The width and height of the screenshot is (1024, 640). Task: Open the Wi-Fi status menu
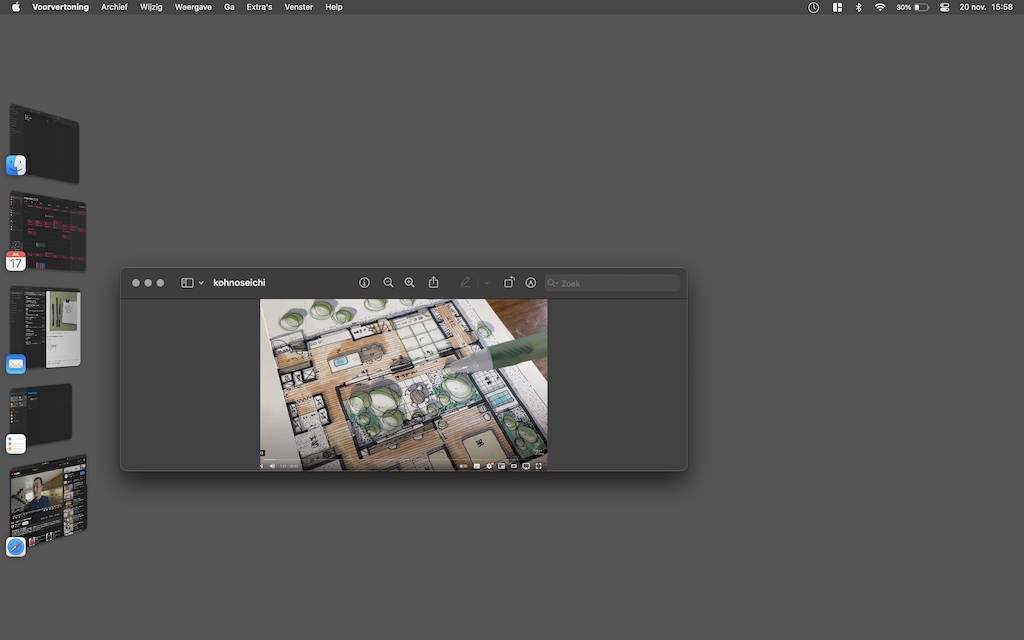[x=880, y=7]
